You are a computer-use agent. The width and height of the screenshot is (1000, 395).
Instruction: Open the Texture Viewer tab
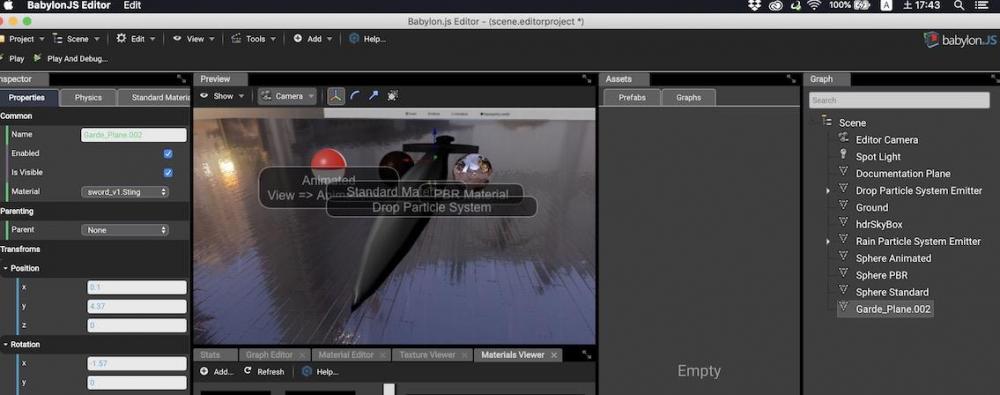click(x=427, y=355)
